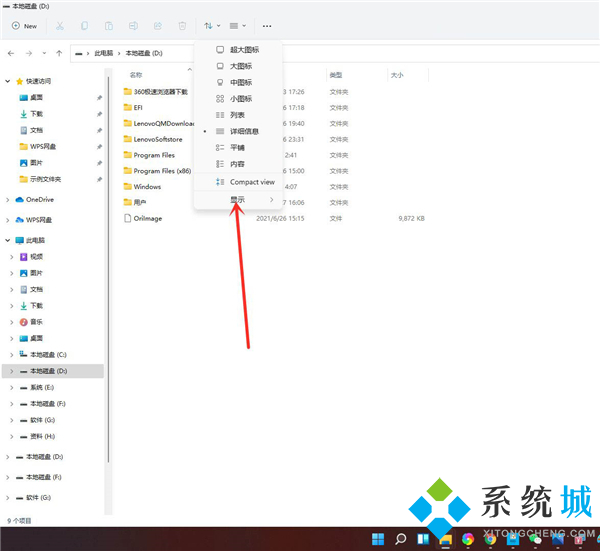Image resolution: width=600 pixels, height=551 pixels.
Task: Collapse the 快速访问 tree section
Action: (8, 81)
